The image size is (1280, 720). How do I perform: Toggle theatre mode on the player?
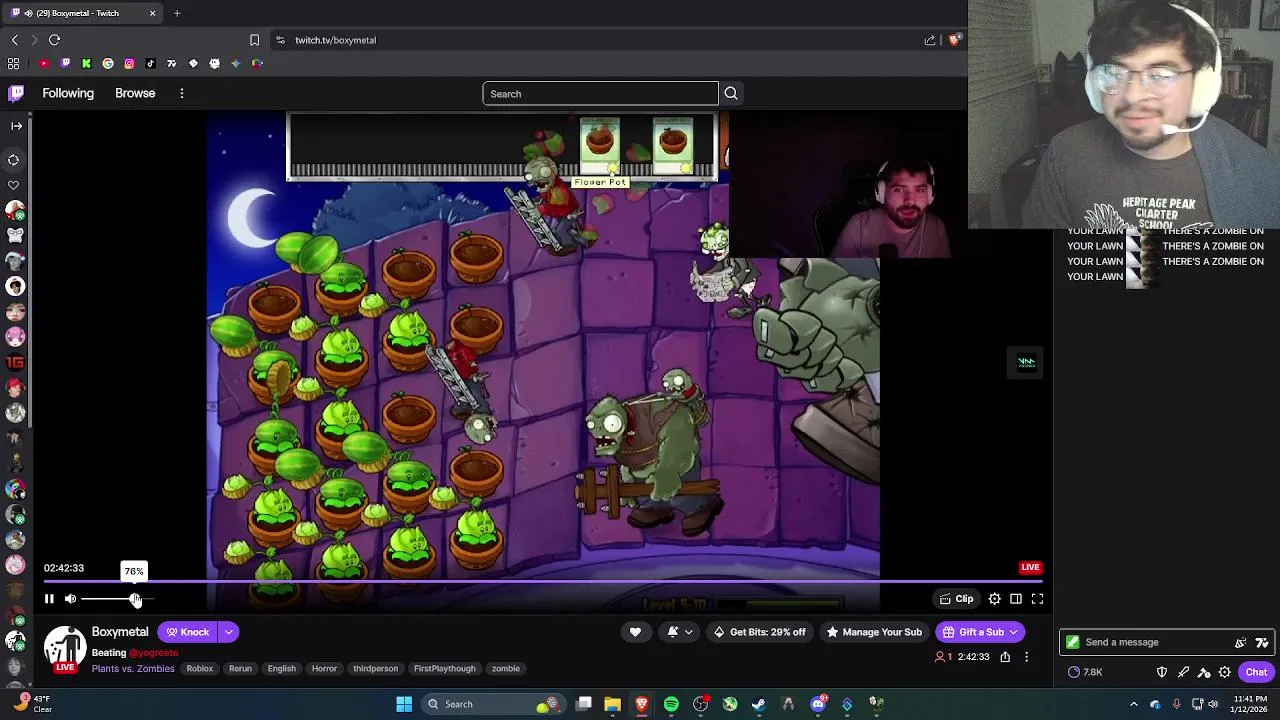click(1016, 599)
